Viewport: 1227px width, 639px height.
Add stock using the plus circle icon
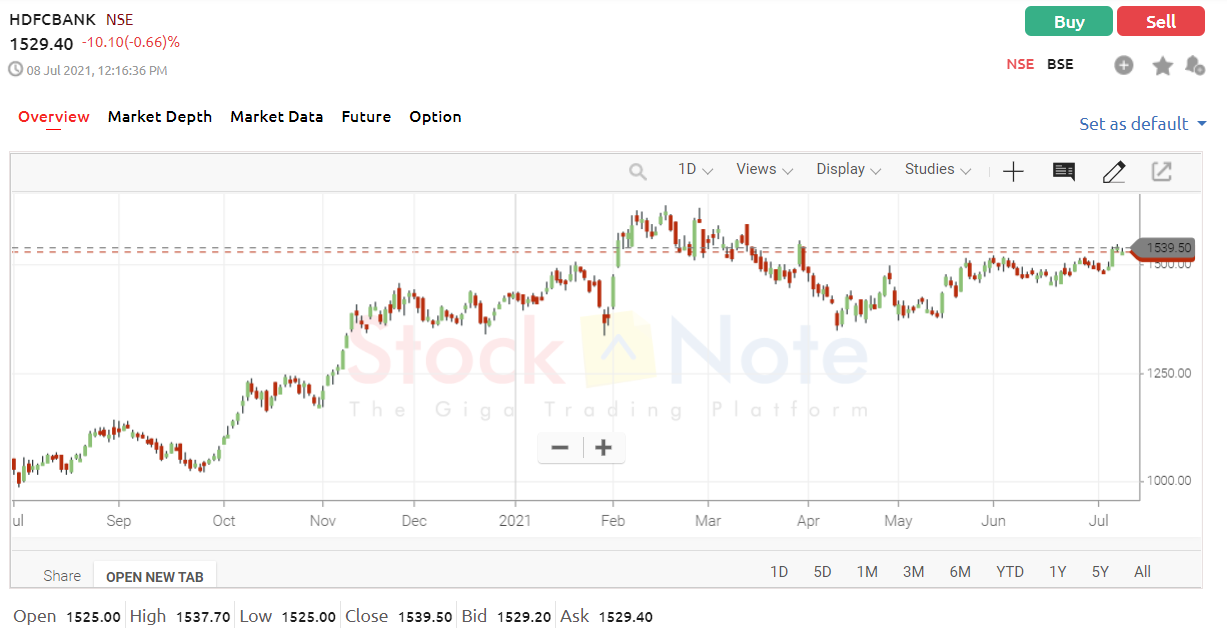pos(1124,65)
